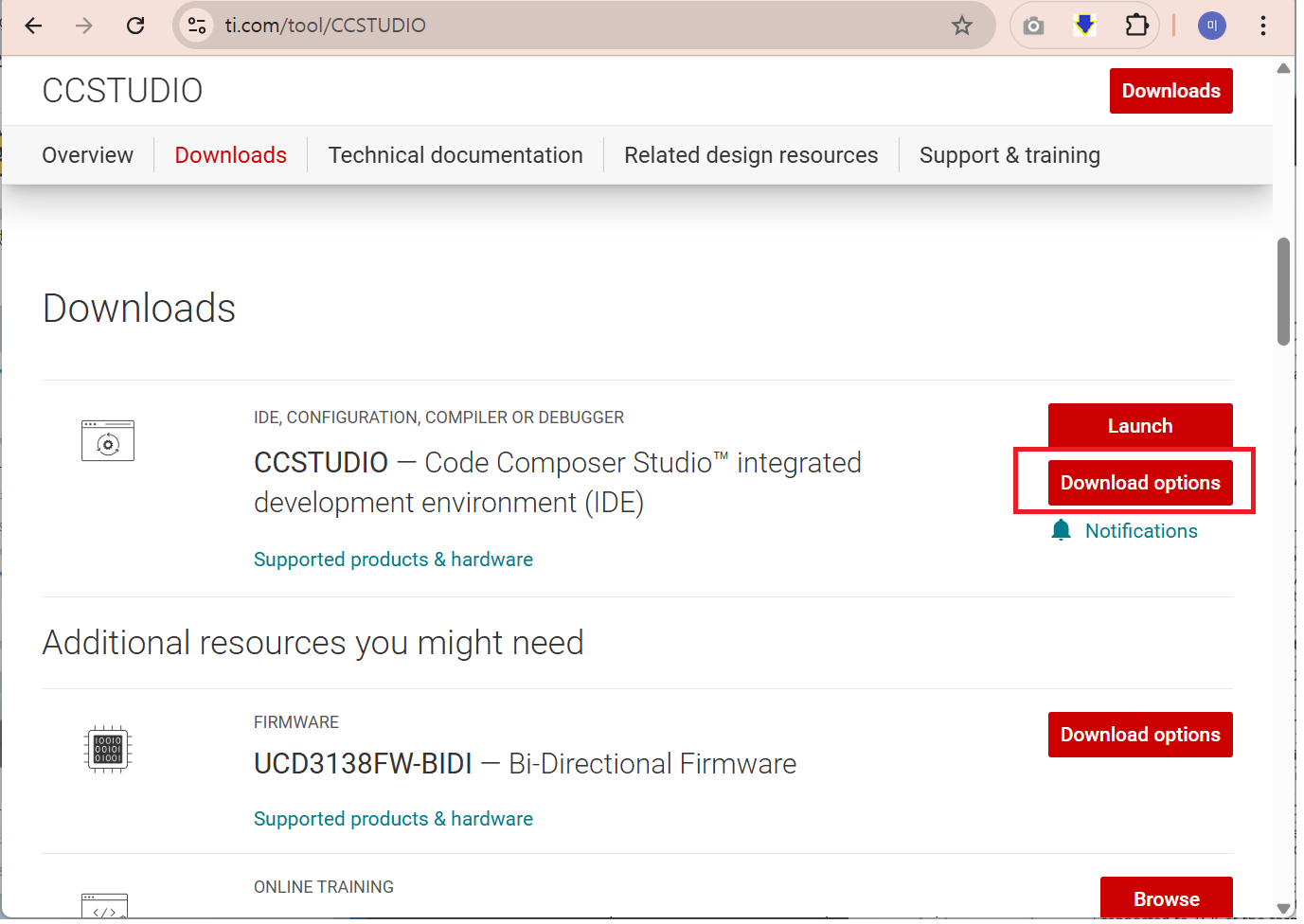
Task: Click the address bar URL ti.com/tool/CCSTUDIO
Action: 326,26
